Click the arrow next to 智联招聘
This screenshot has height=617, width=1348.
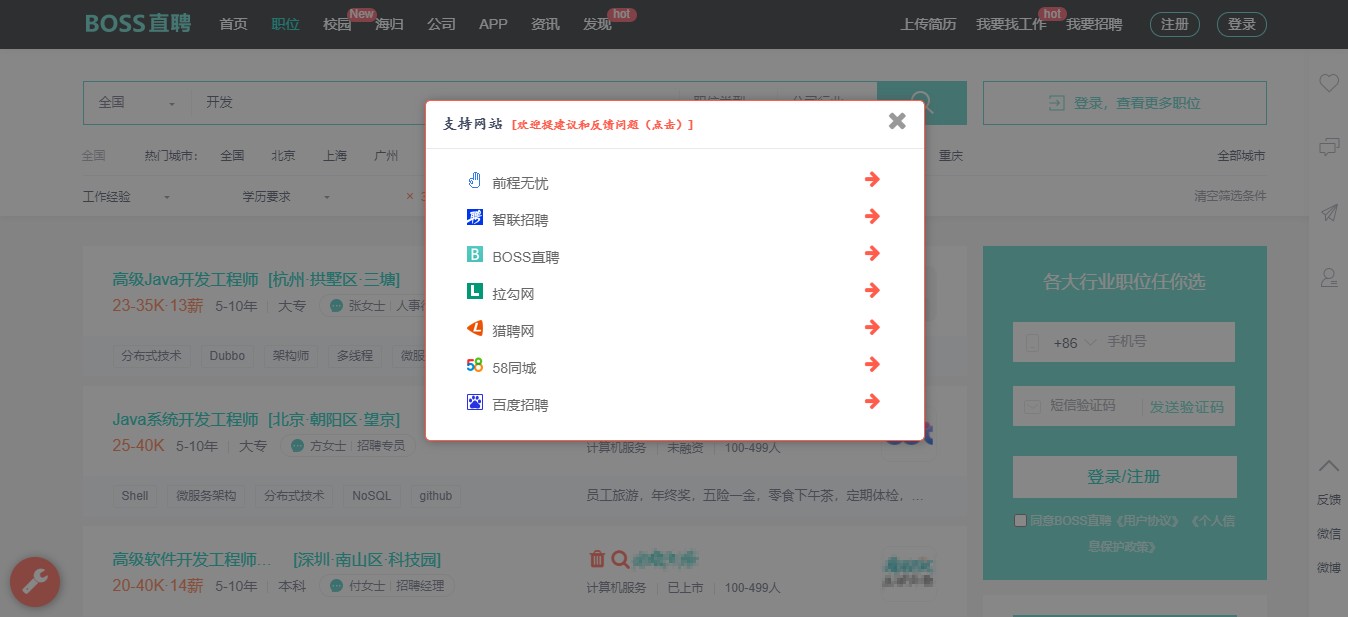pyautogui.click(x=872, y=216)
